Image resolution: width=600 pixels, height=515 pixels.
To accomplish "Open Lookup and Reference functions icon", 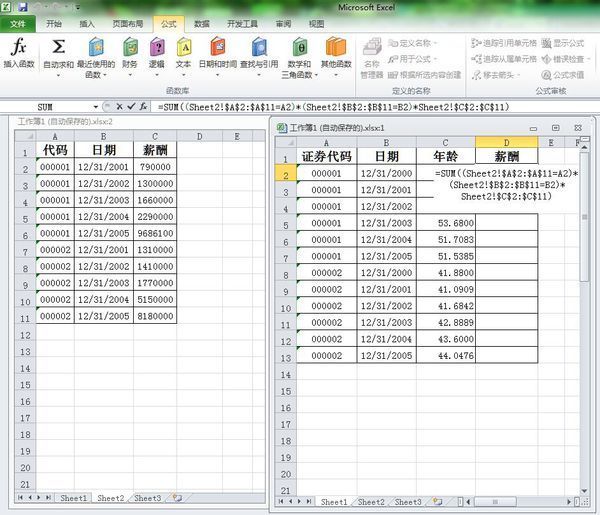I will [259, 47].
